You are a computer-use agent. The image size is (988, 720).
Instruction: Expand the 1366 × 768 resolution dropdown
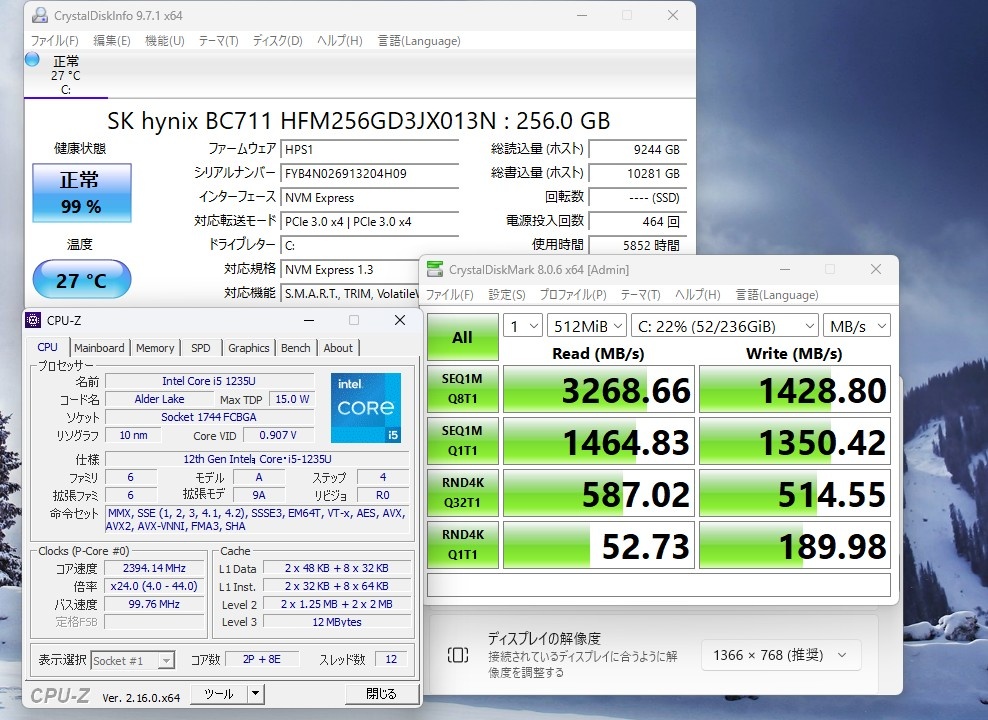780,655
